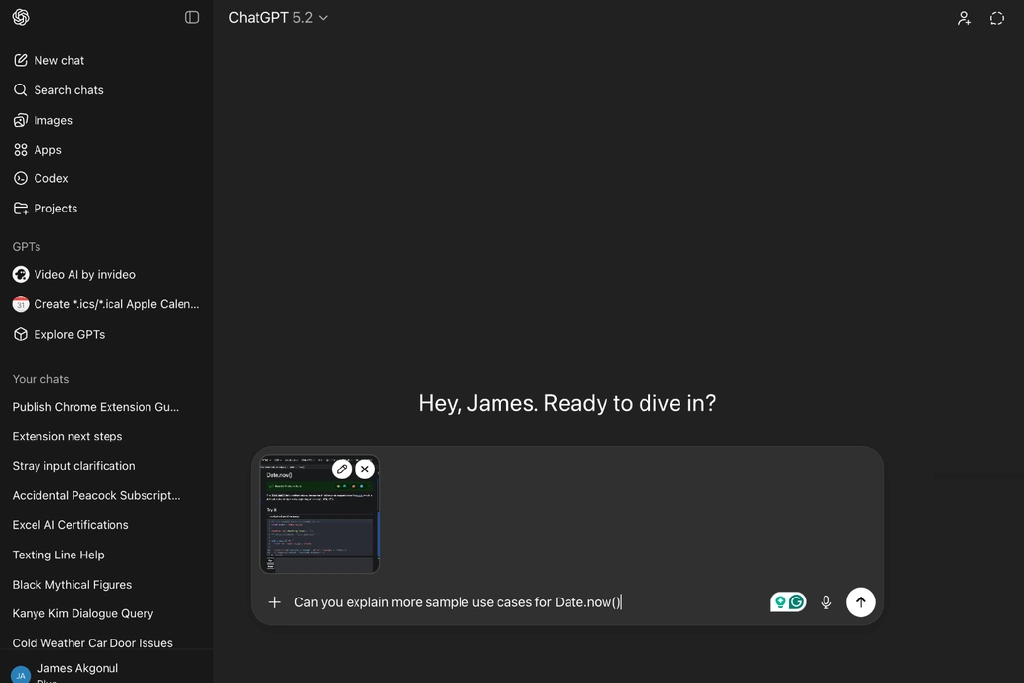Click the Apps grid icon

coord(21,150)
